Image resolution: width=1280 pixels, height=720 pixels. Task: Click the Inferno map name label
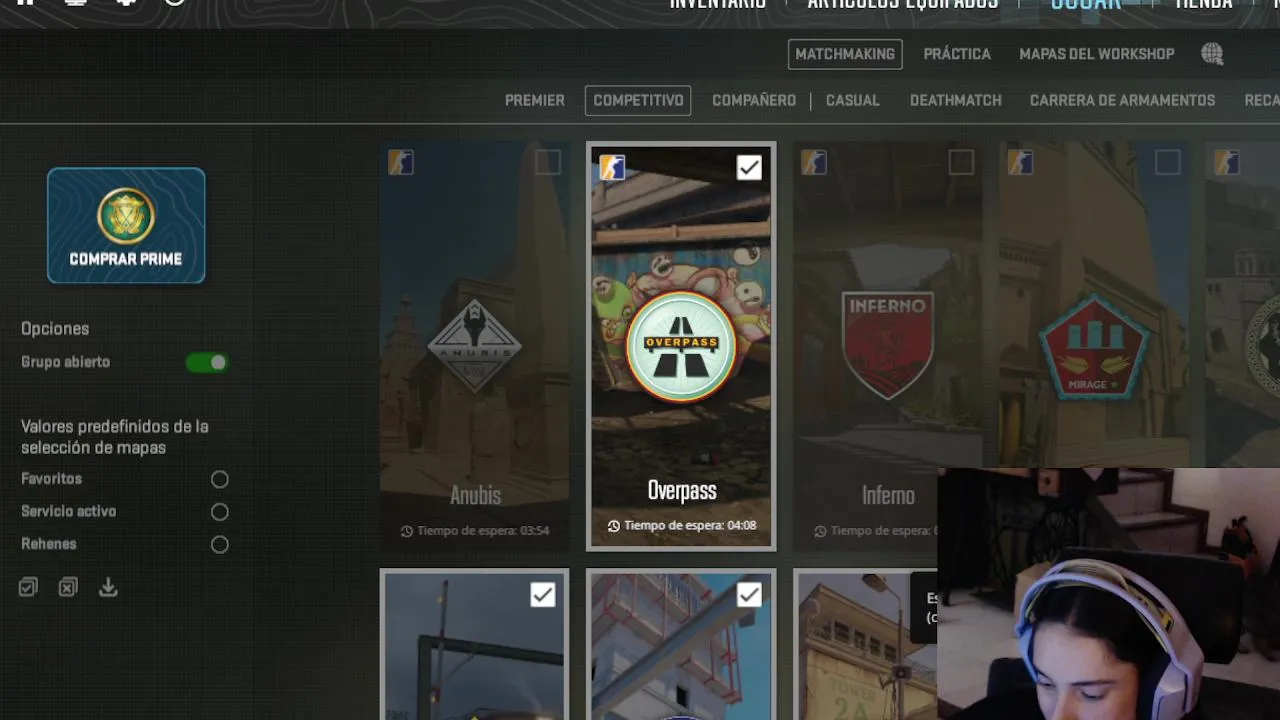[x=888, y=495]
